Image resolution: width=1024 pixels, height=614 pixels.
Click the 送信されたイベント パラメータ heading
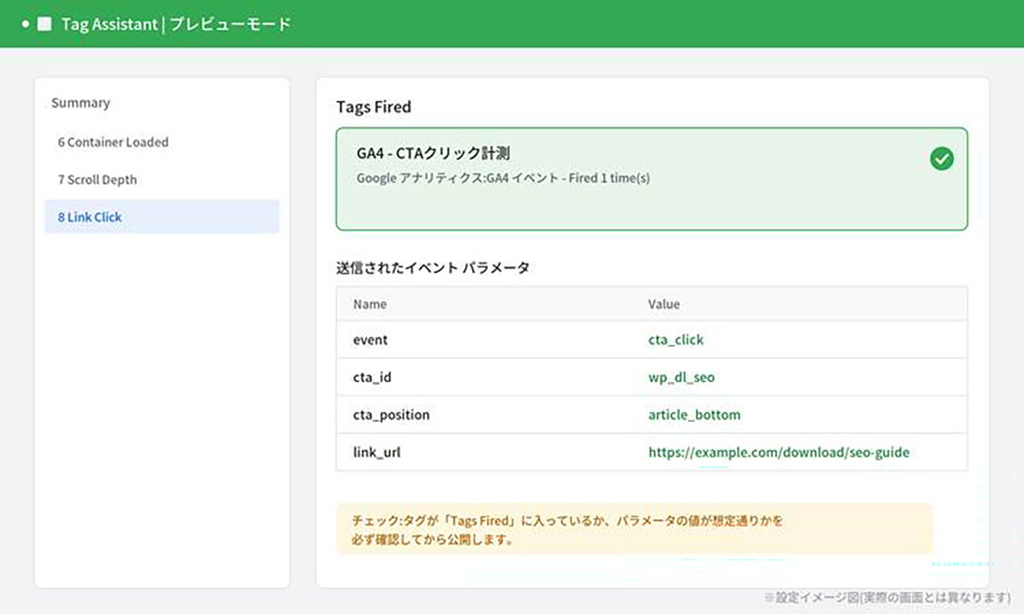pyautogui.click(x=432, y=268)
